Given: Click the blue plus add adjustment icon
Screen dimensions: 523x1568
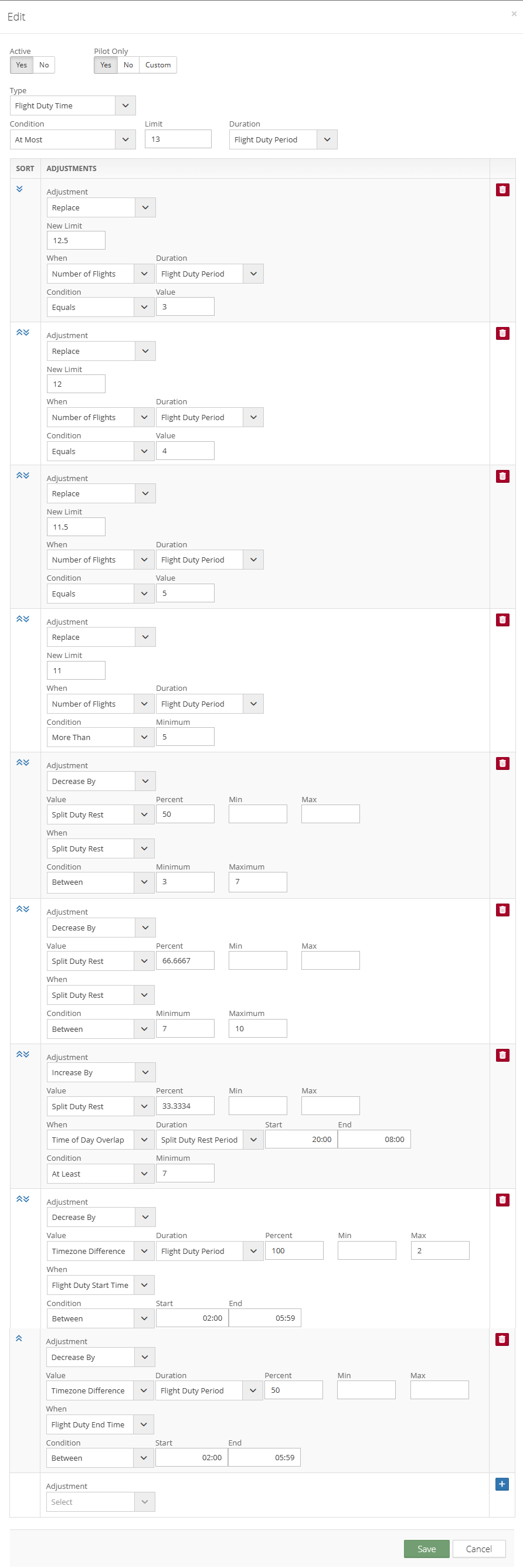Looking at the screenshot, I should [502, 1484].
